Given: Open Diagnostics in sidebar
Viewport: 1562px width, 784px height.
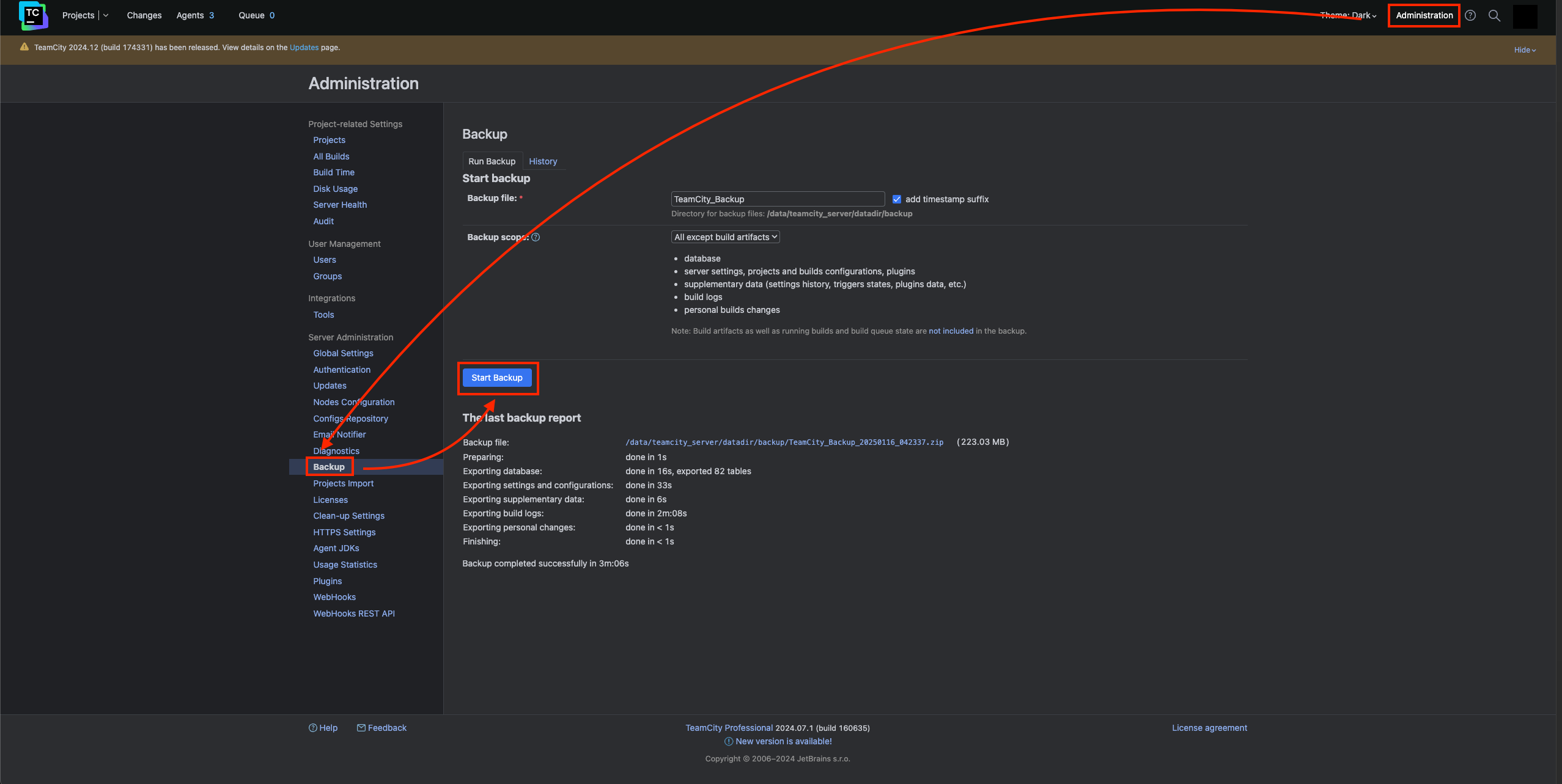Looking at the screenshot, I should (336, 451).
